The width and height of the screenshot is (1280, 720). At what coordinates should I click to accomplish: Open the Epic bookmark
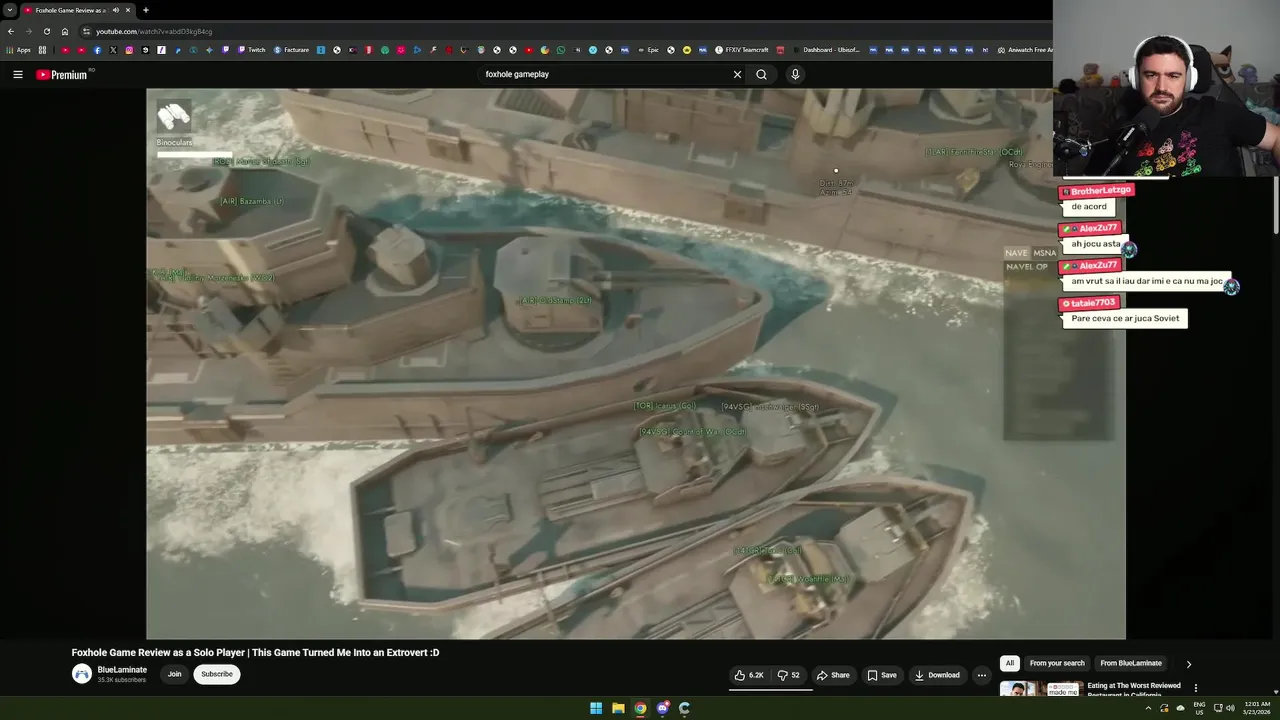tap(647, 50)
